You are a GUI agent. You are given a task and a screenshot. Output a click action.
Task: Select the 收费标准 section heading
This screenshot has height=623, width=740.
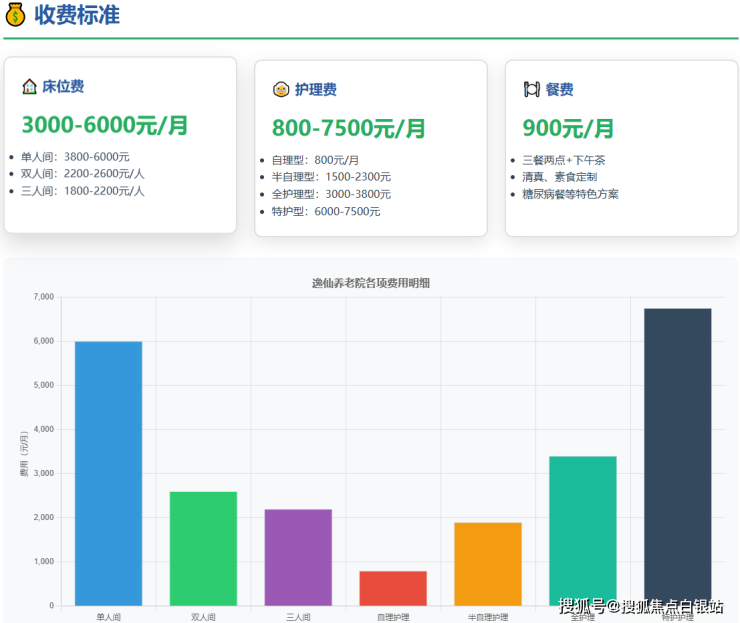77,15
